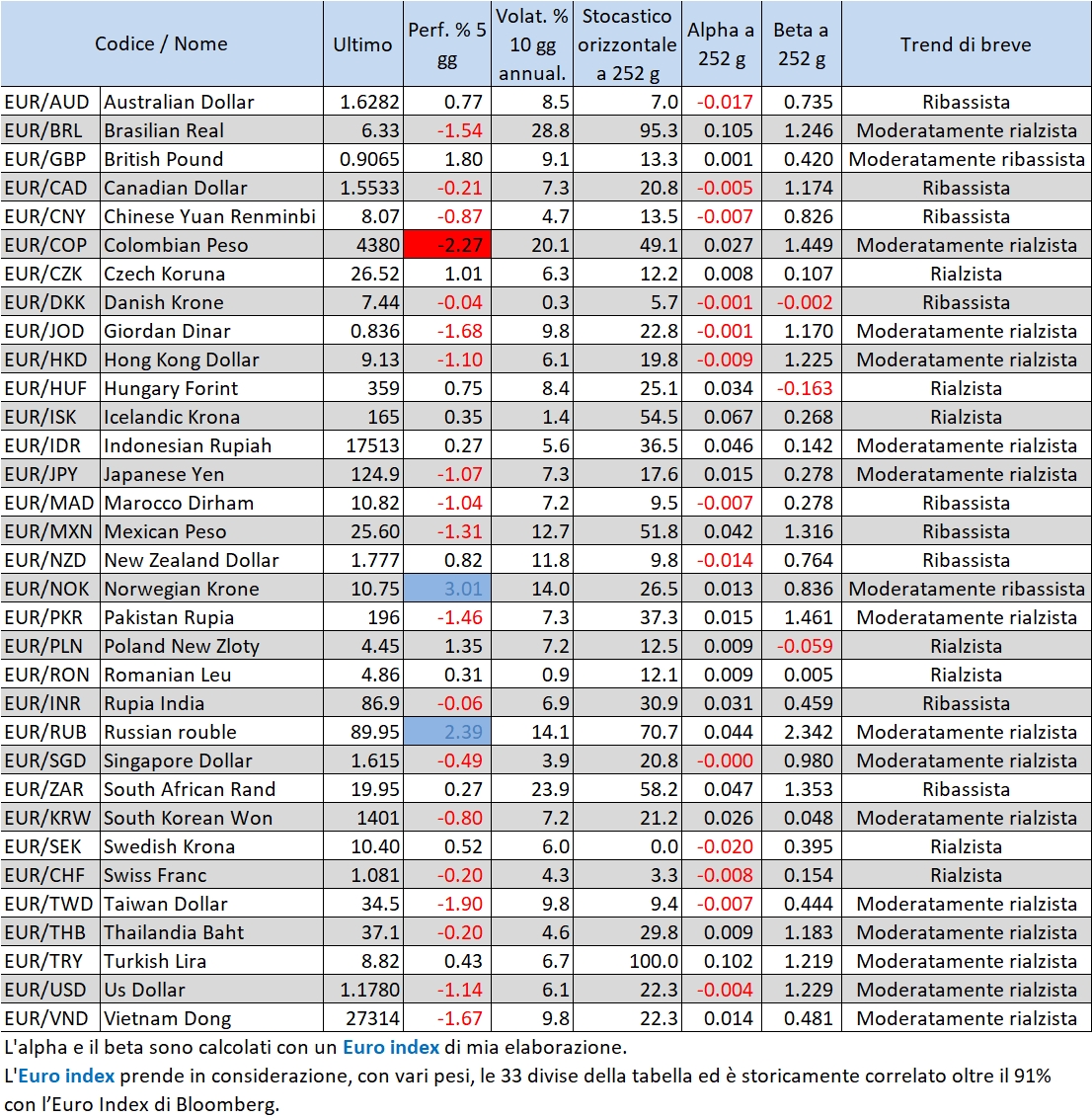The width and height of the screenshot is (1092, 1118).
Task: Select the 'Ultimo' column header
Action: point(362,44)
